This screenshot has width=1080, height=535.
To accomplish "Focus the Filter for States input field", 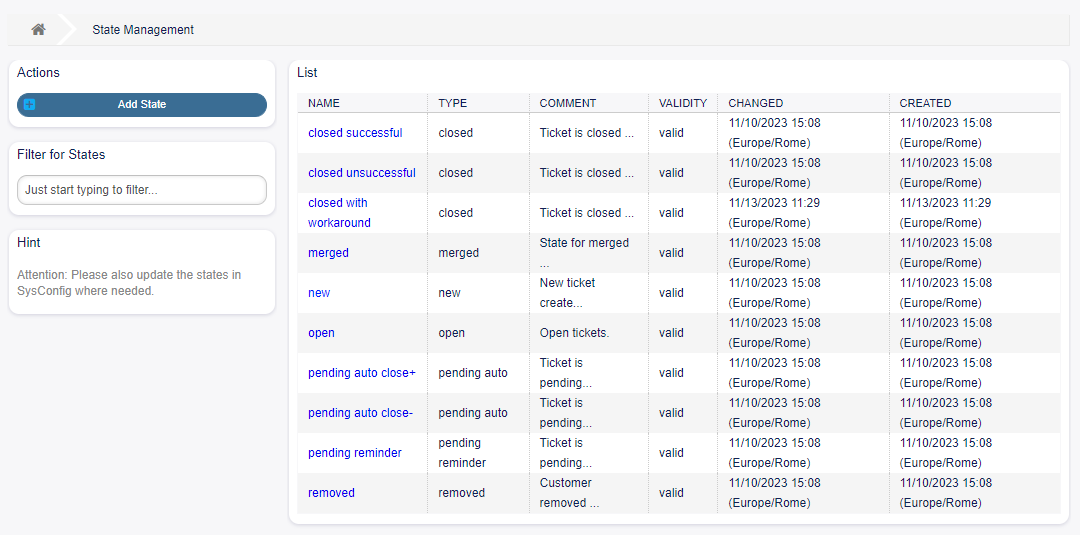I will click(x=142, y=190).
